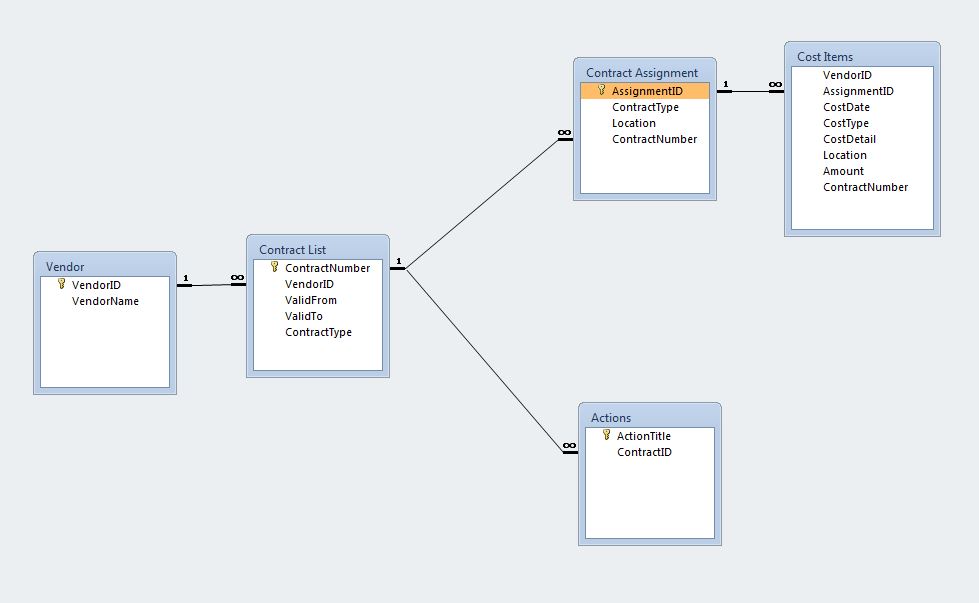Select the Contract Assignment table title
The width and height of the screenshot is (979, 603).
point(645,72)
